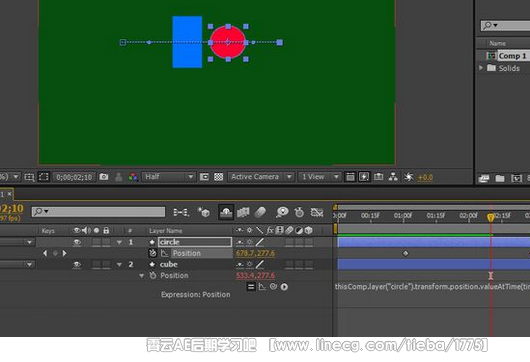
Task: Collapse the cube layer twirl arrow
Action: coord(119,264)
